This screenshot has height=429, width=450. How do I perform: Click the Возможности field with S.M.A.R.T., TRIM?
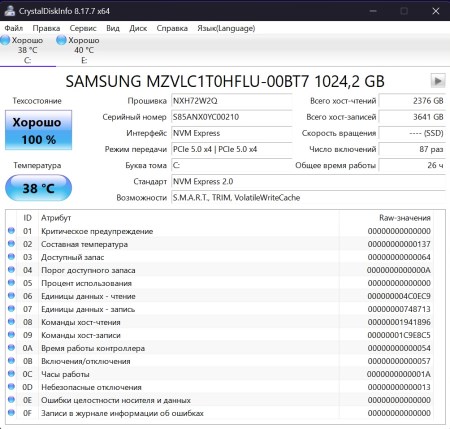tap(308, 198)
